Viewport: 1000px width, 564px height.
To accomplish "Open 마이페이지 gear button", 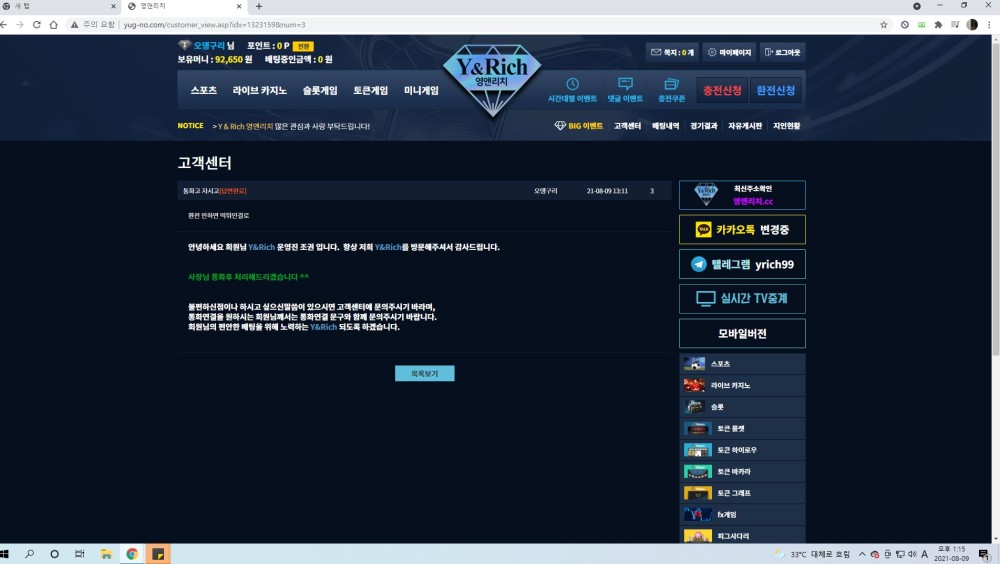I will click(x=730, y=52).
